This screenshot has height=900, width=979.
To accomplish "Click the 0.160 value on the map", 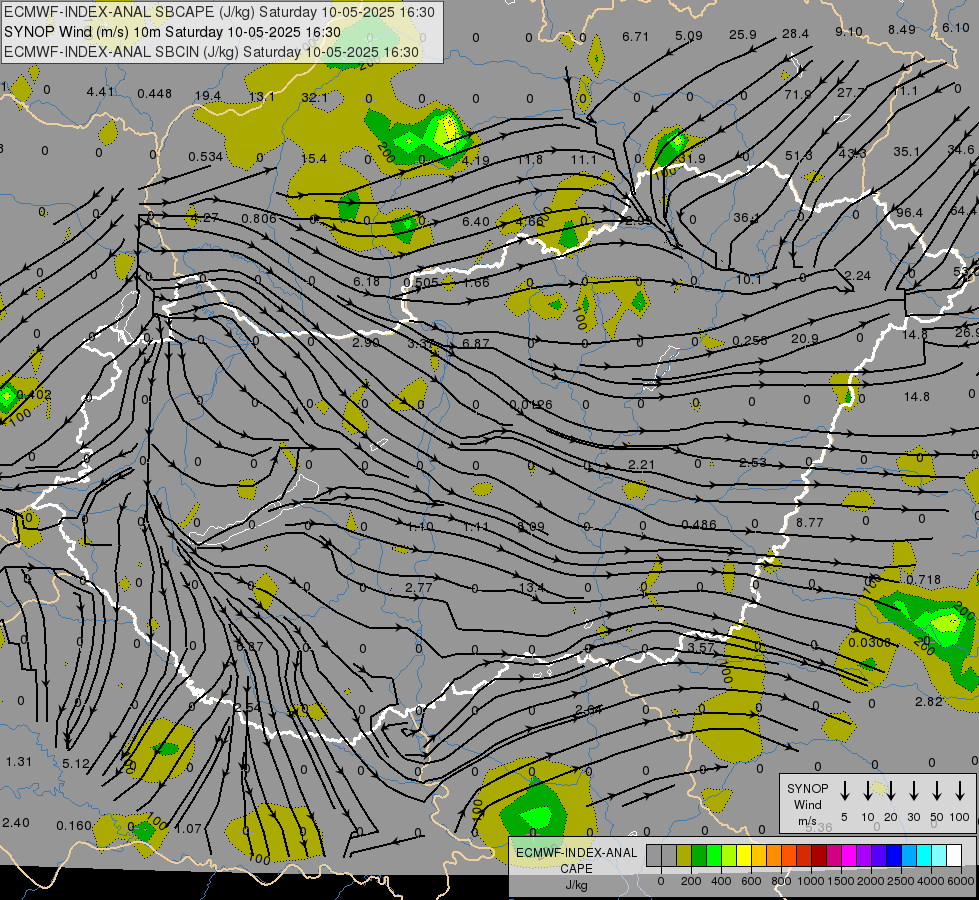I will point(74,826).
